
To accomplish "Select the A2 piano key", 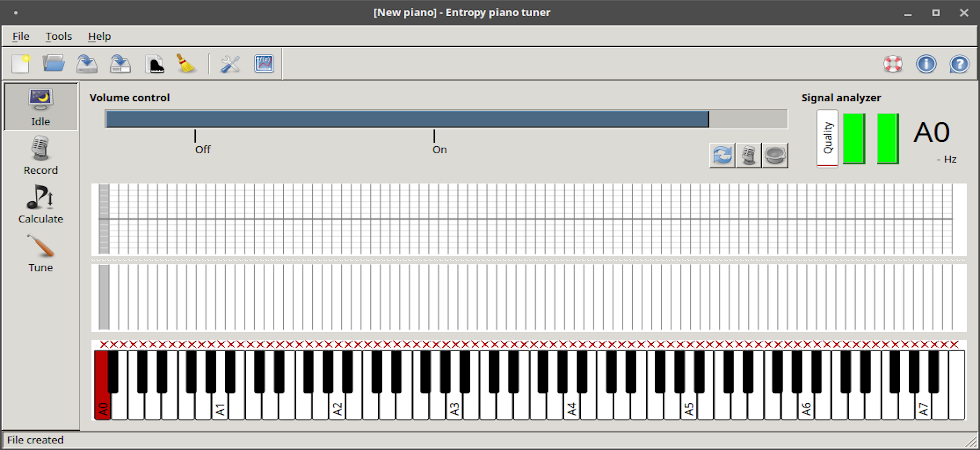I will 337,406.
